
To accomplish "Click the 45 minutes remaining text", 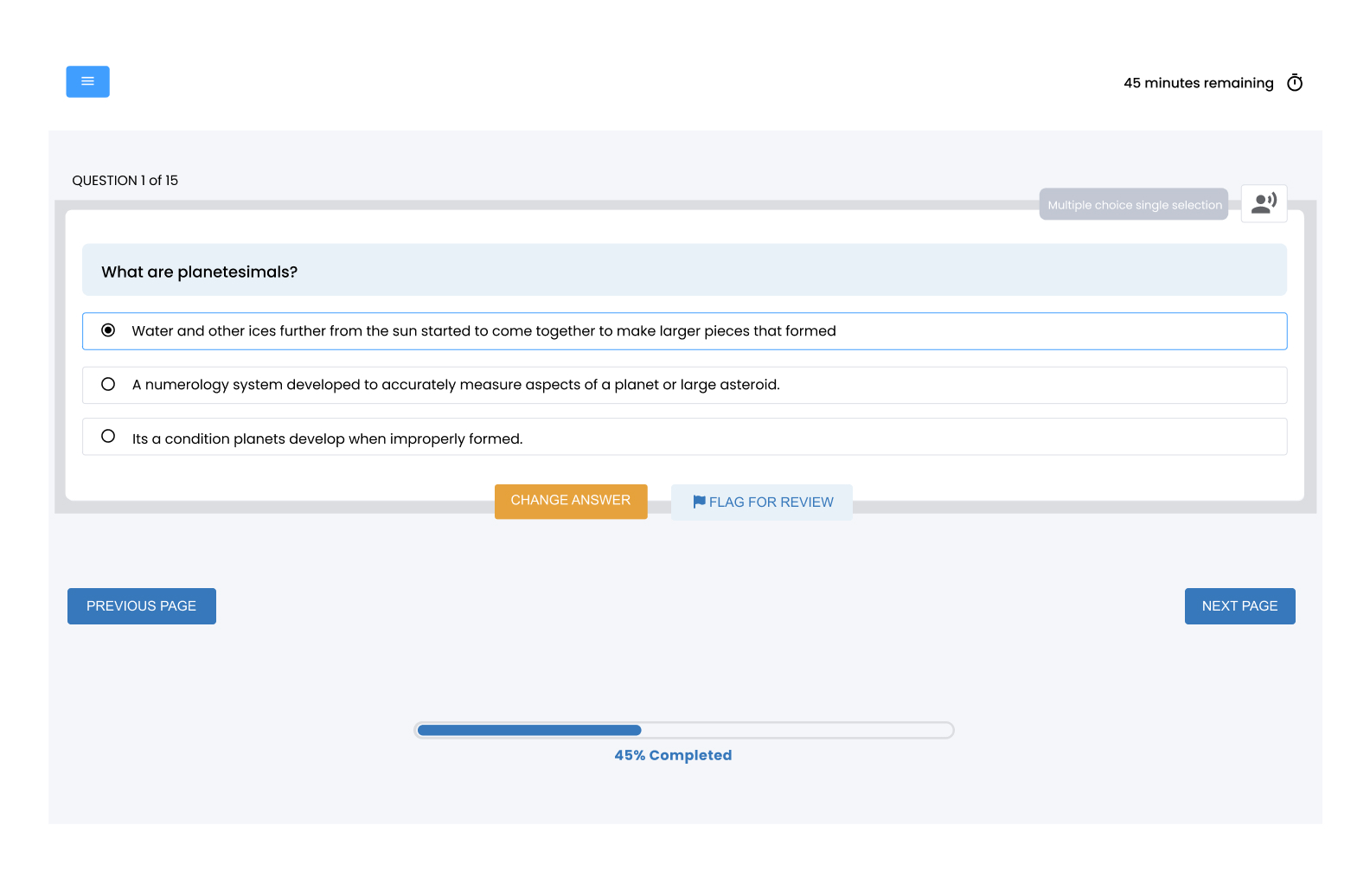I will [1198, 83].
